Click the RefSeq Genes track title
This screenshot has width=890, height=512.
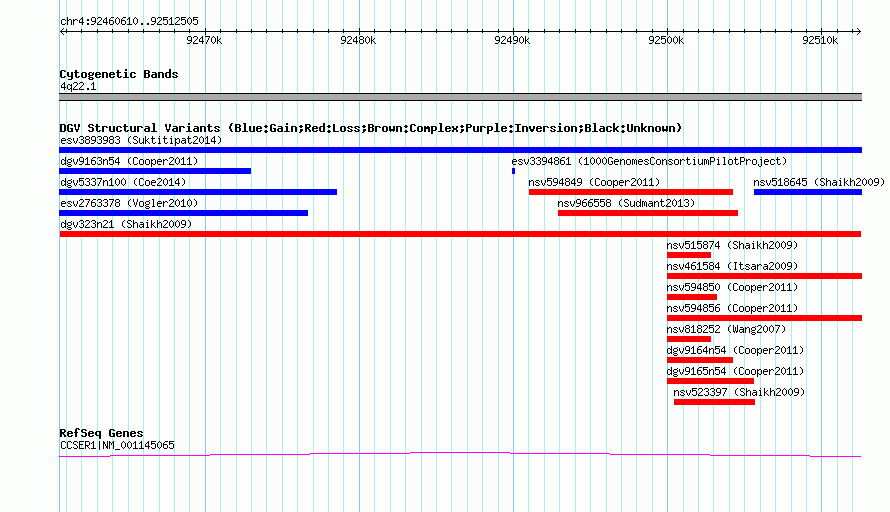point(101,433)
